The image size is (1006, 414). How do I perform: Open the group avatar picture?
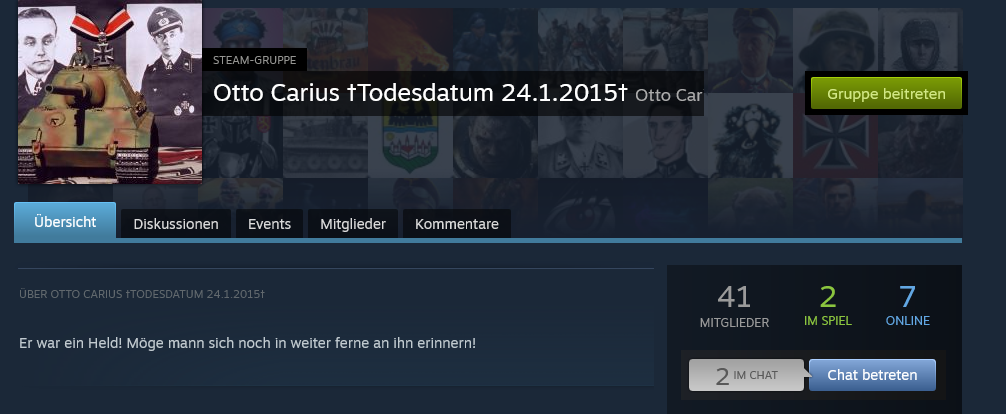(110, 92)
